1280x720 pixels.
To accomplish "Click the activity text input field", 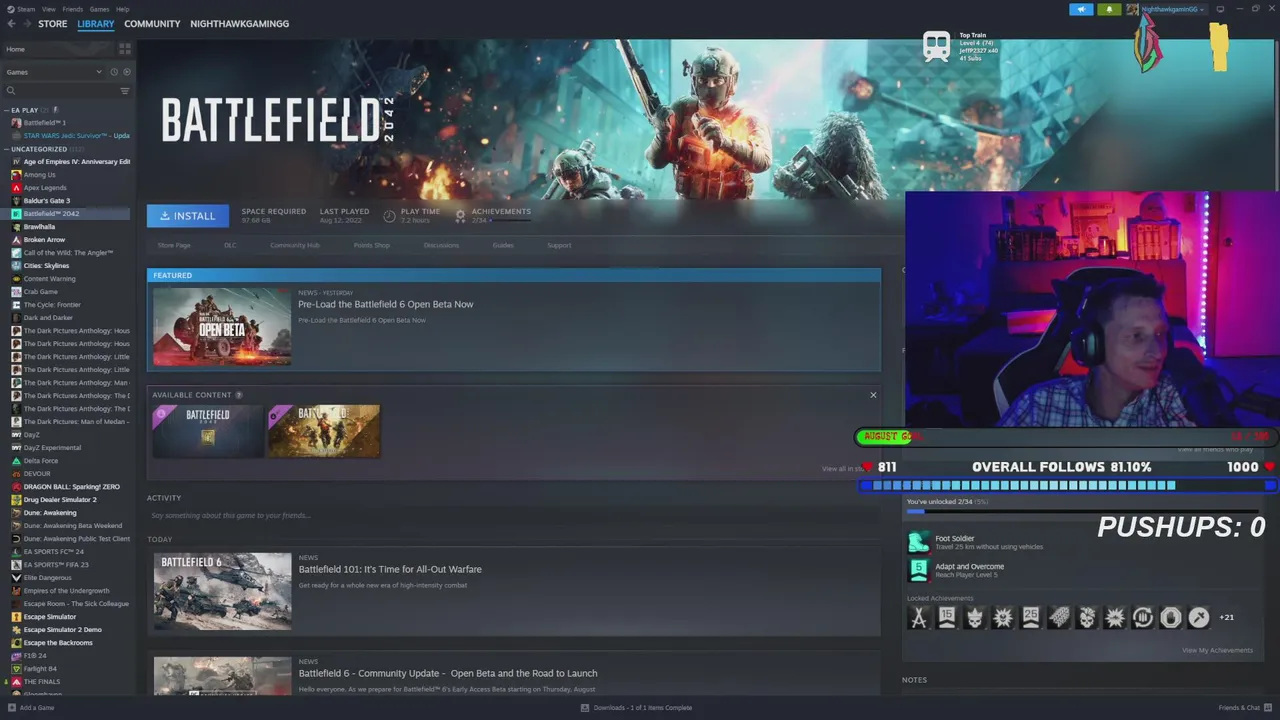I will pos(512,516).
